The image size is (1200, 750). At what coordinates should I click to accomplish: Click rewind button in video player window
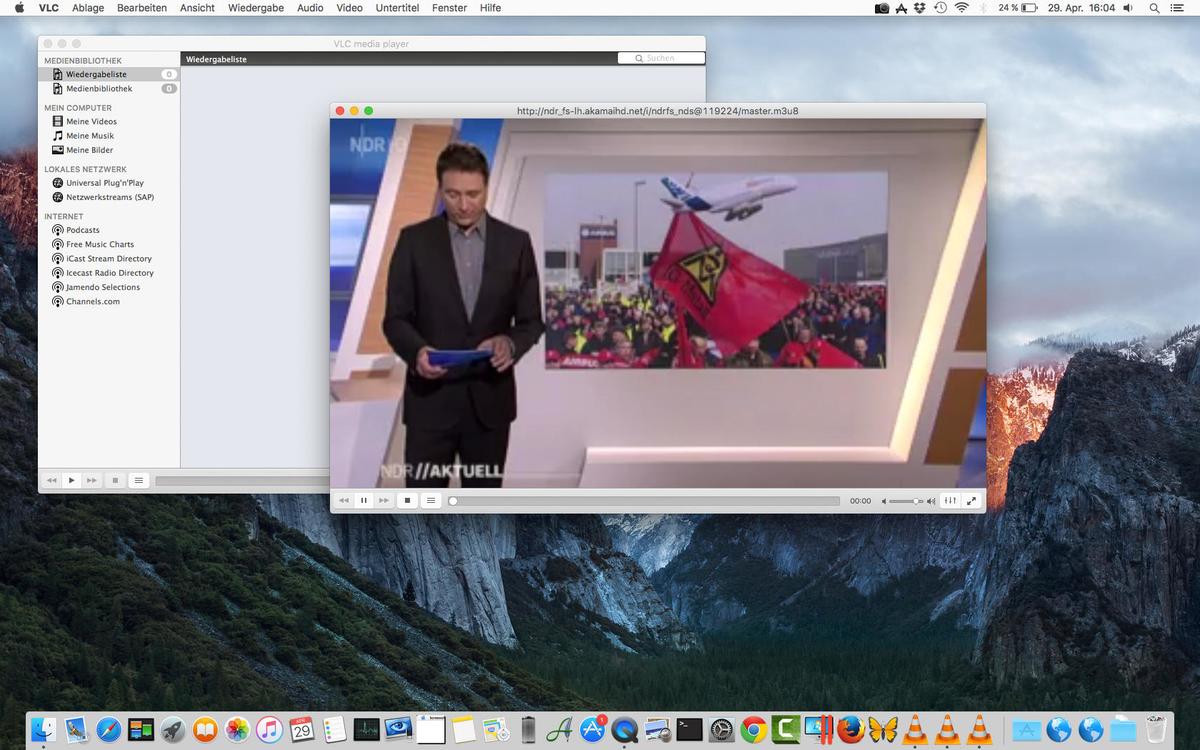[344, 501]
